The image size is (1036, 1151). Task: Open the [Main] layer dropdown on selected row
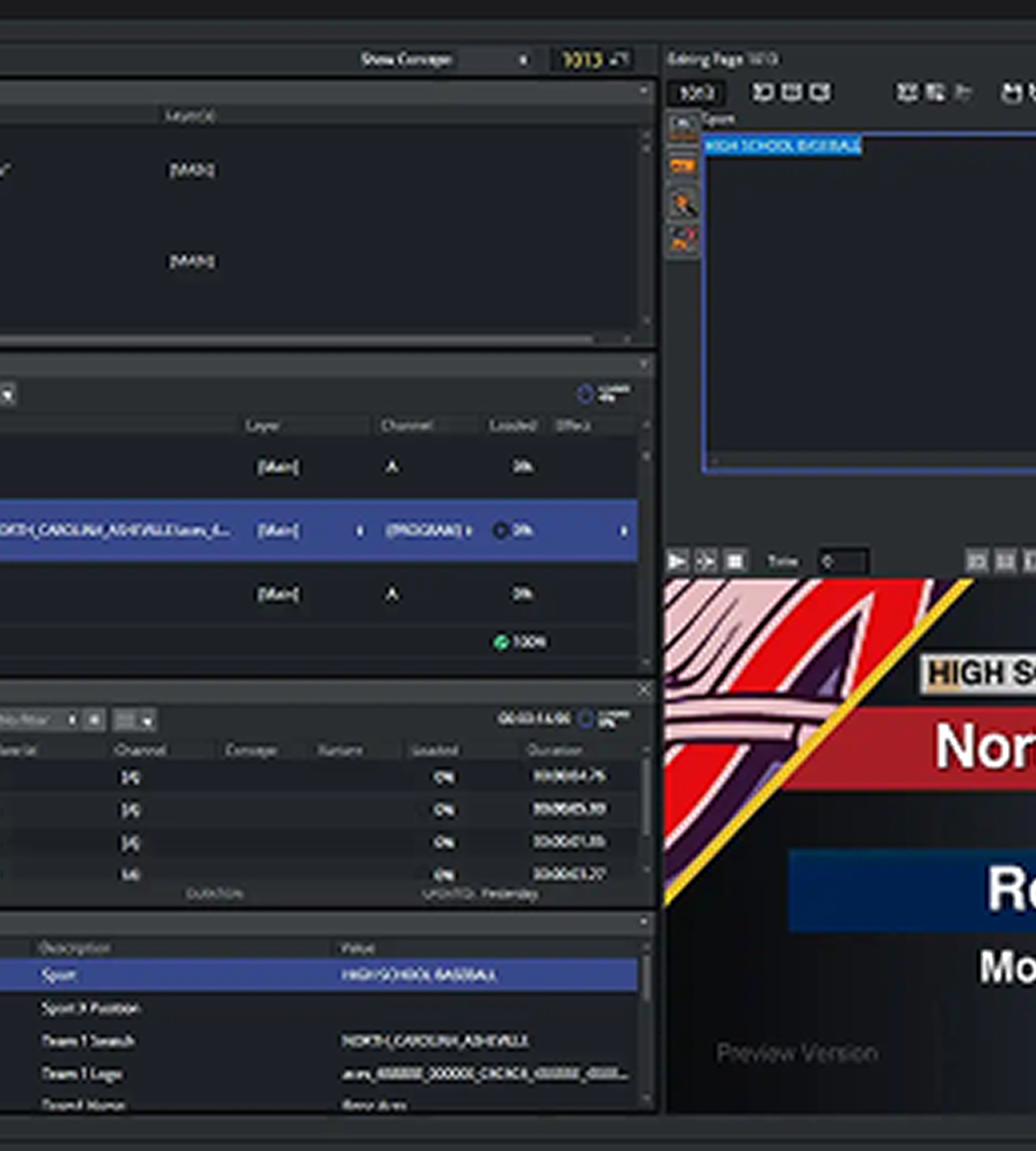(360, 531)
